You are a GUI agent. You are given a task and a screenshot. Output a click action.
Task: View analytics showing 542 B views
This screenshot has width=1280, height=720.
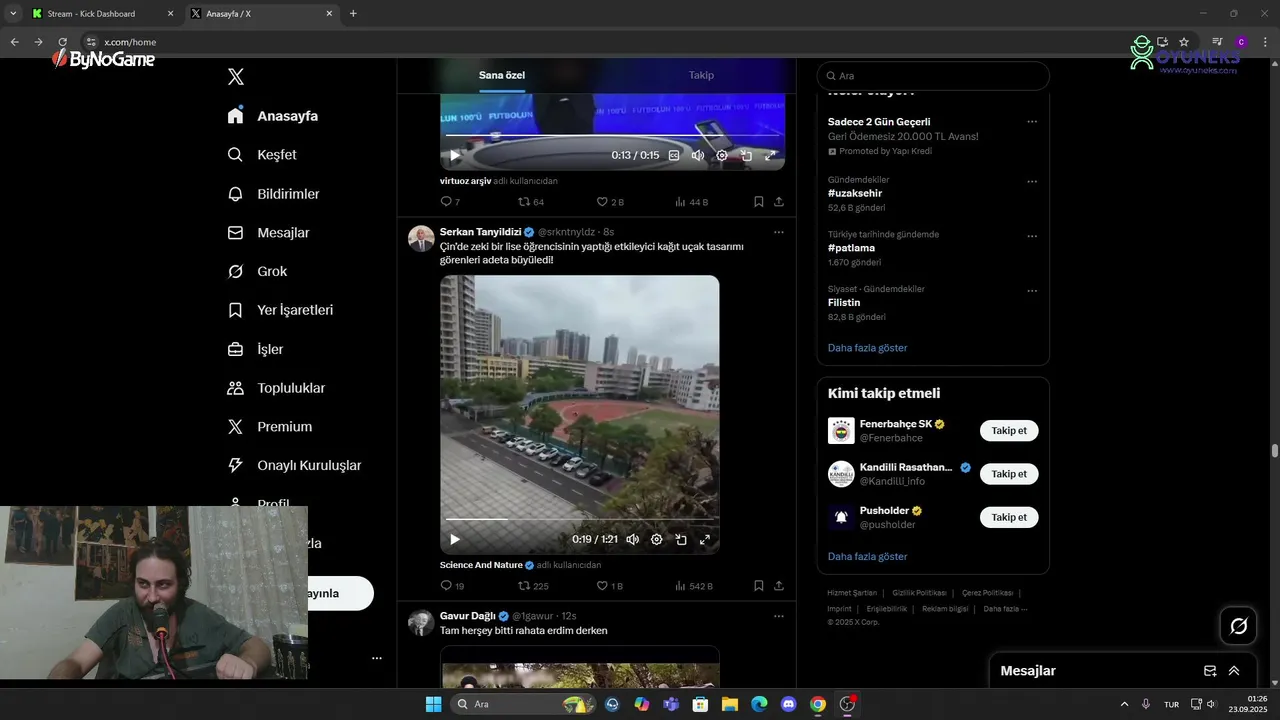694,586
